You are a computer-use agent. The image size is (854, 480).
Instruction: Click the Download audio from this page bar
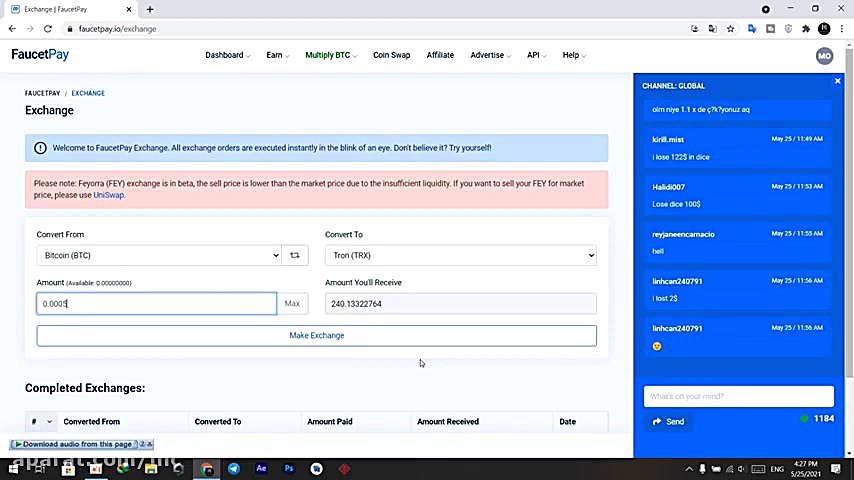pos(77,444)
